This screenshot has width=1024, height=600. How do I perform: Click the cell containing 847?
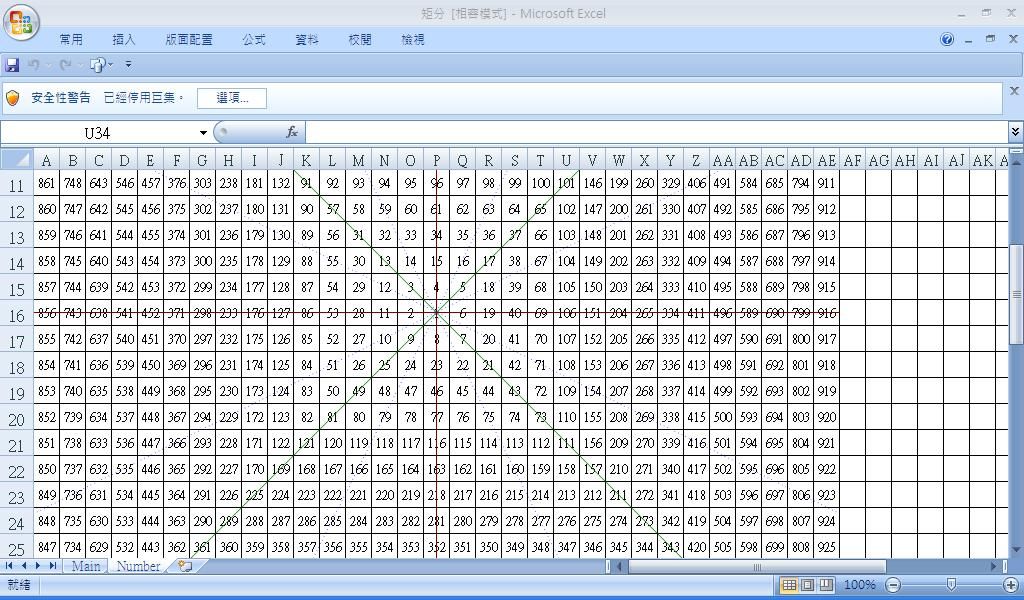point(46,547)
